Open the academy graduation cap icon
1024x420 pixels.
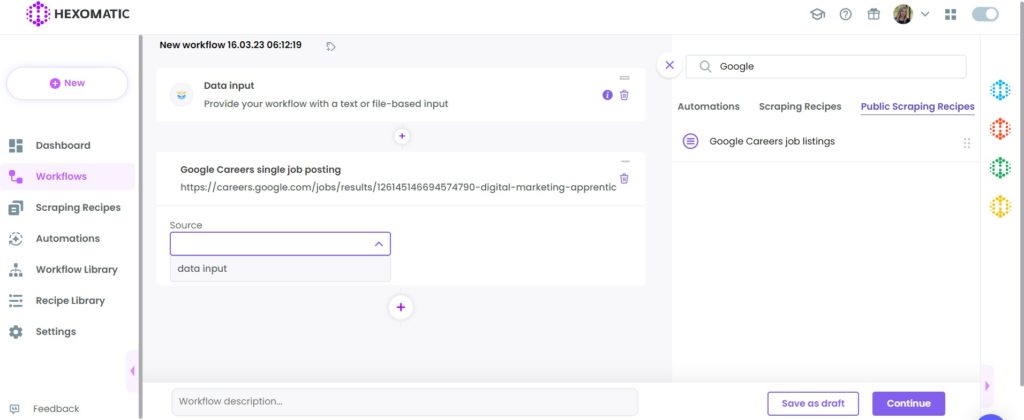818,14
